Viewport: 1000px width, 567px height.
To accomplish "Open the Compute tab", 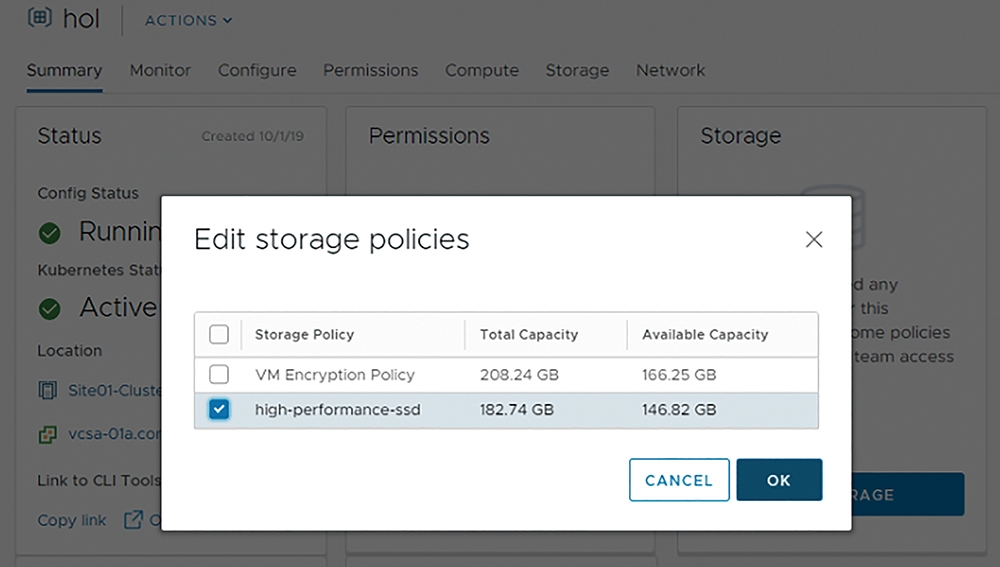I will click(x=482, y=70).
